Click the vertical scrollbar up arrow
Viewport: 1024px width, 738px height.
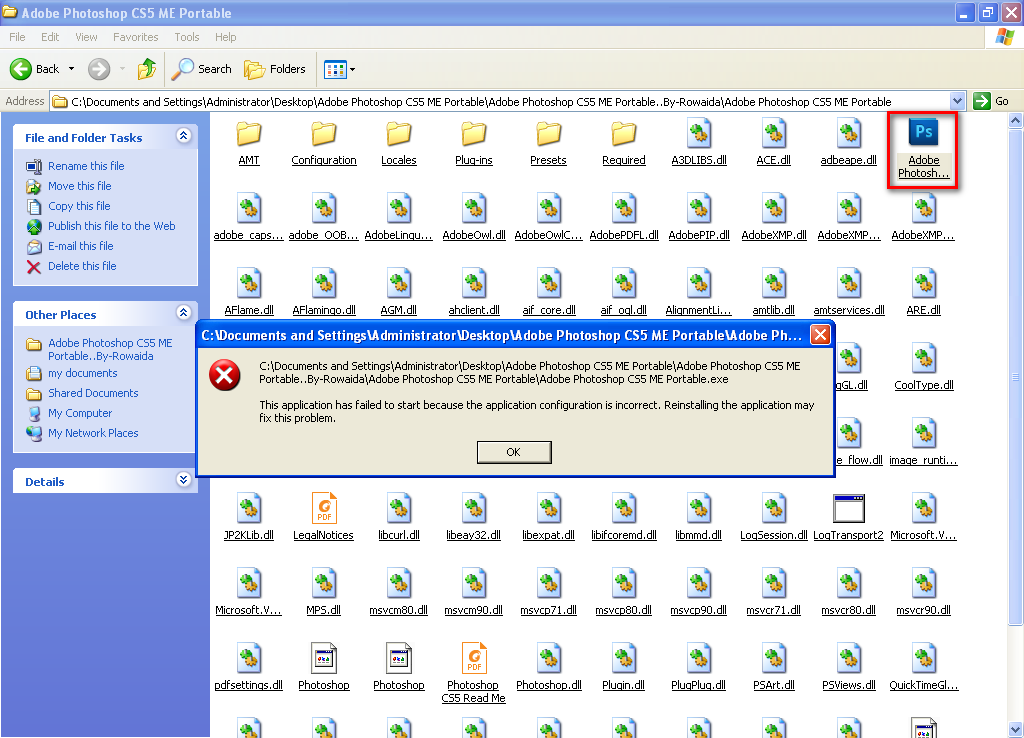(x=1016, y=120)
